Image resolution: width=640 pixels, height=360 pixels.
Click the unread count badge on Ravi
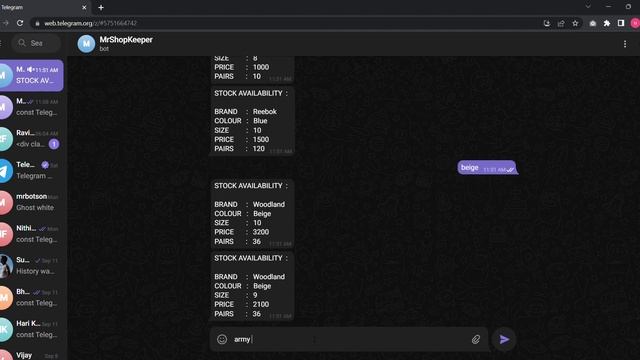(x=54, y=144)
